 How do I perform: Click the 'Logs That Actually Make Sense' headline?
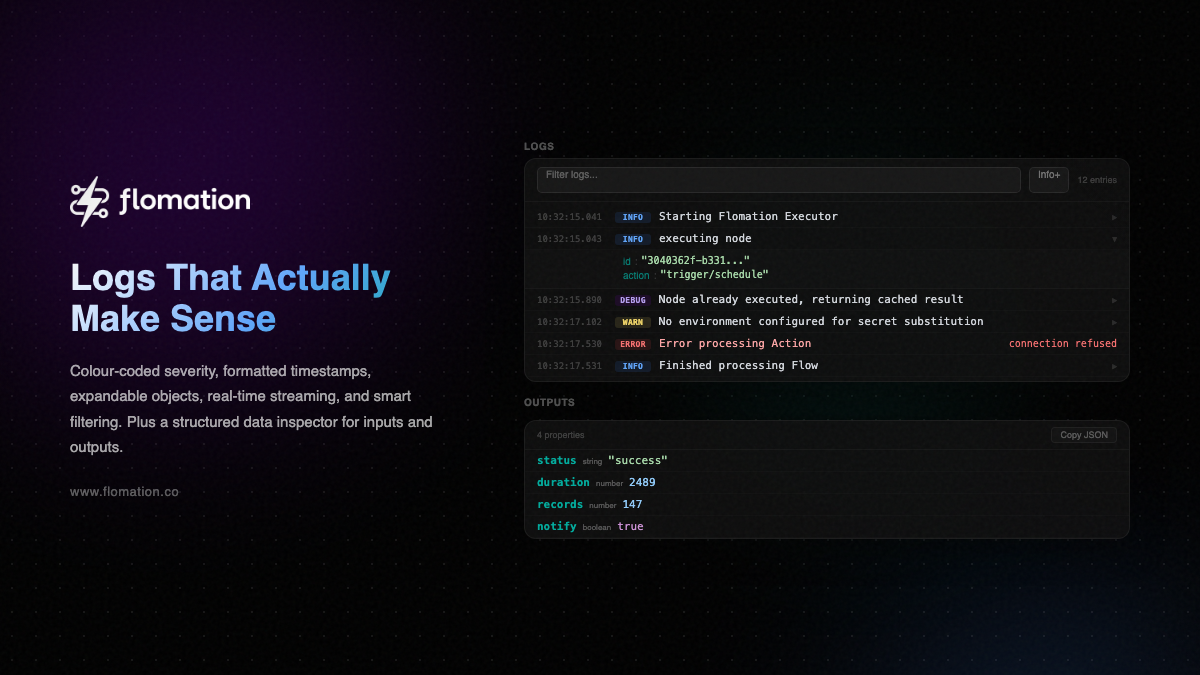click(230, 298)
